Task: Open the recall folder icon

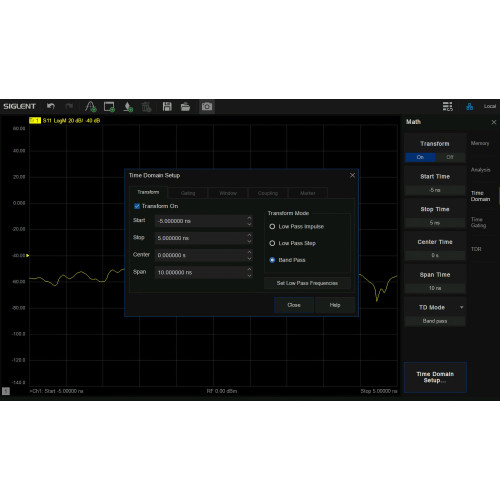Action: click(185, 107)
